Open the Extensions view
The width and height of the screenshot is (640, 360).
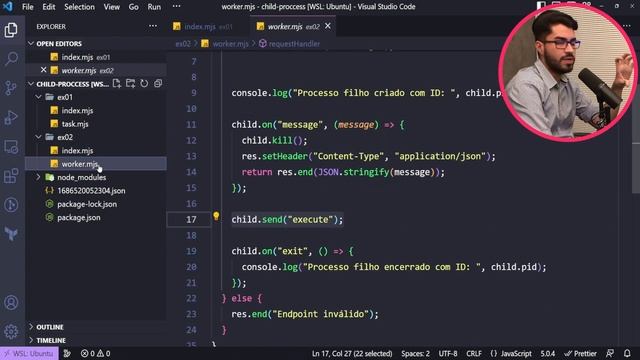(11, 176)
